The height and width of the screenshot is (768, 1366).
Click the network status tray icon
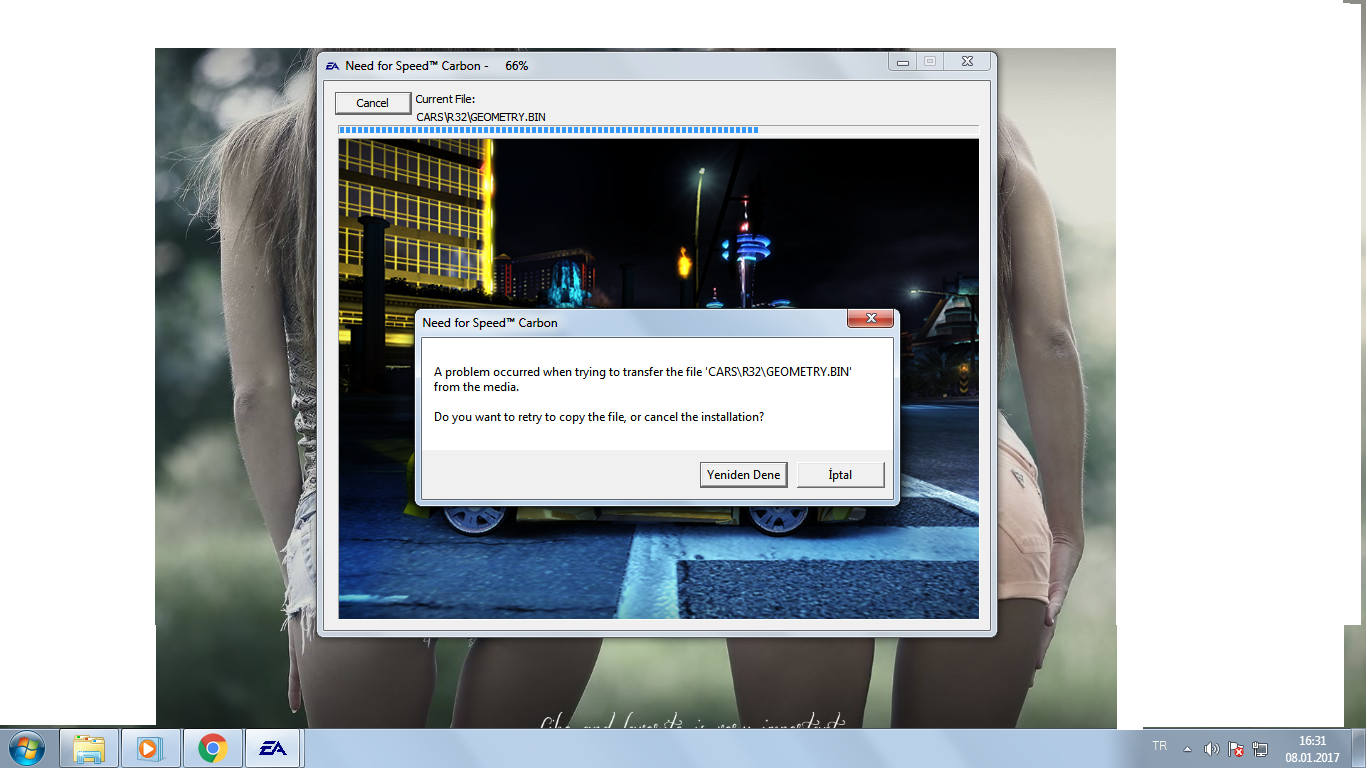click(x=1260, y=749)
